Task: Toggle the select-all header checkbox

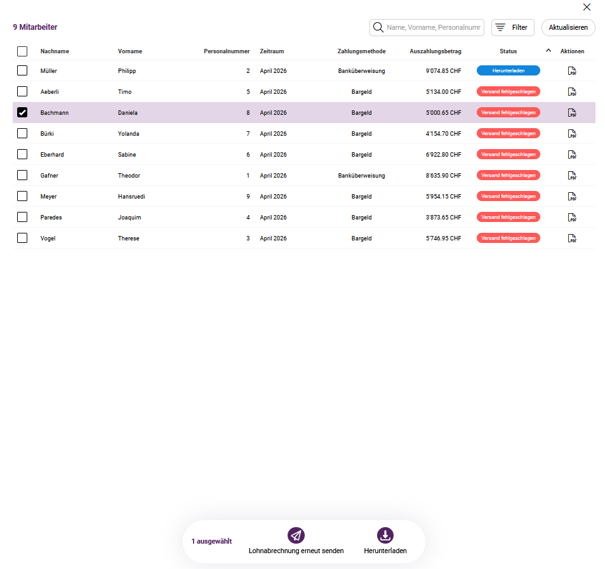Action: click(x=22, y=51)
